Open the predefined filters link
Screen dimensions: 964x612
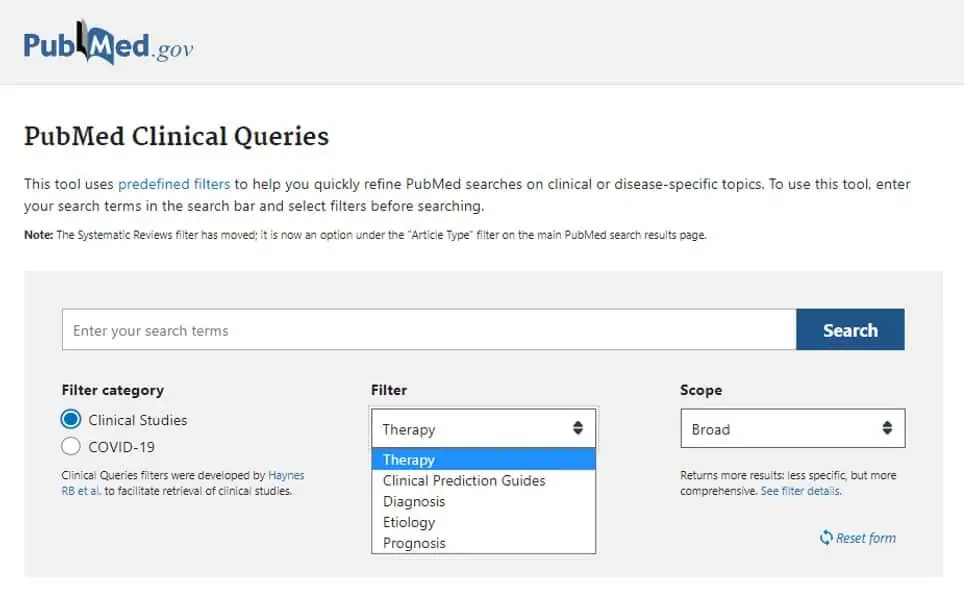(174, 184)
